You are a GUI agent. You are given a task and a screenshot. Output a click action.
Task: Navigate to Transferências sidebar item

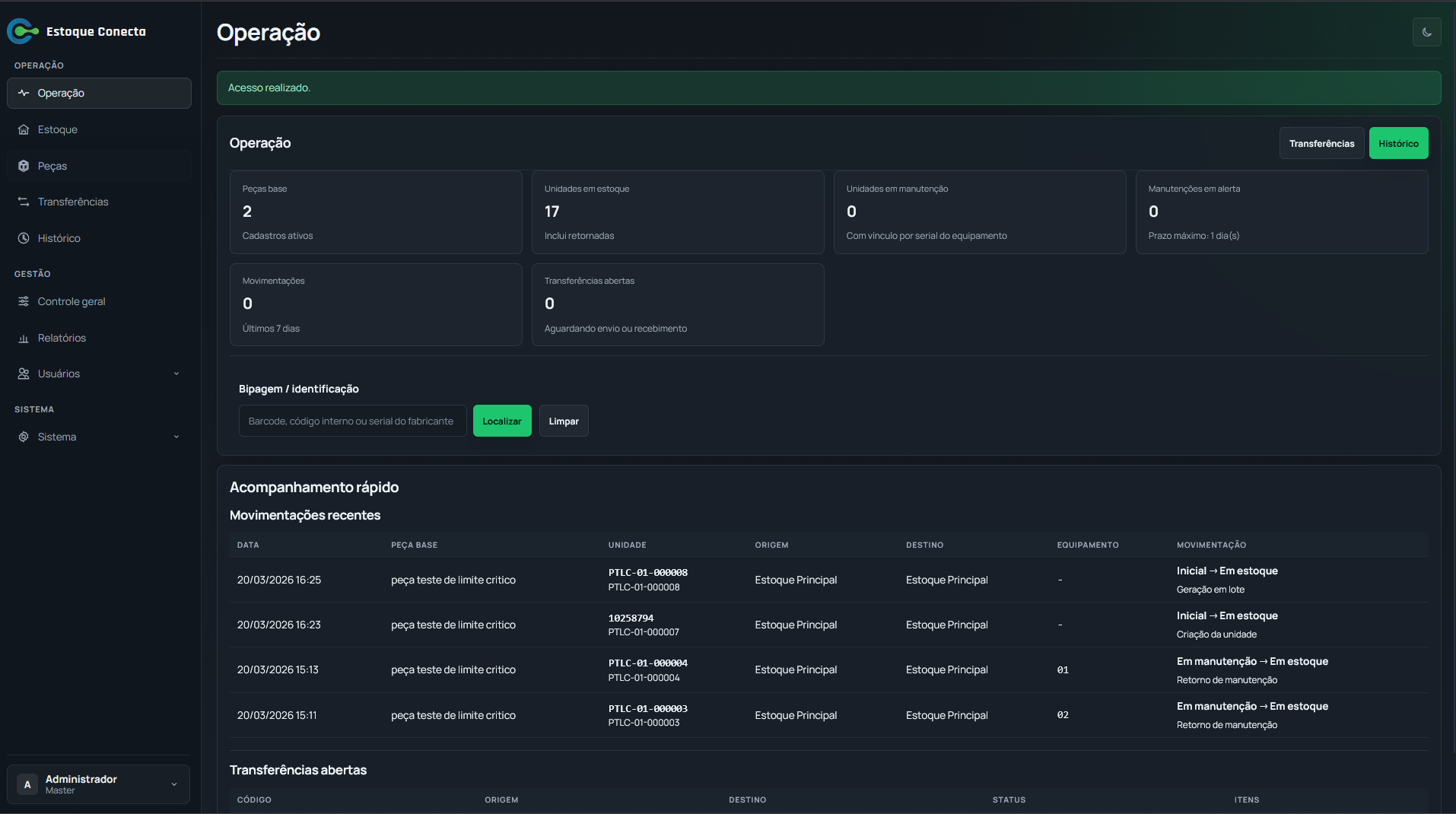click(x=99, y=202)
